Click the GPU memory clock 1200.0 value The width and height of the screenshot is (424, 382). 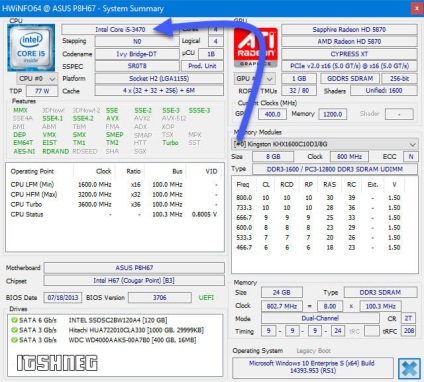(333, 114)
